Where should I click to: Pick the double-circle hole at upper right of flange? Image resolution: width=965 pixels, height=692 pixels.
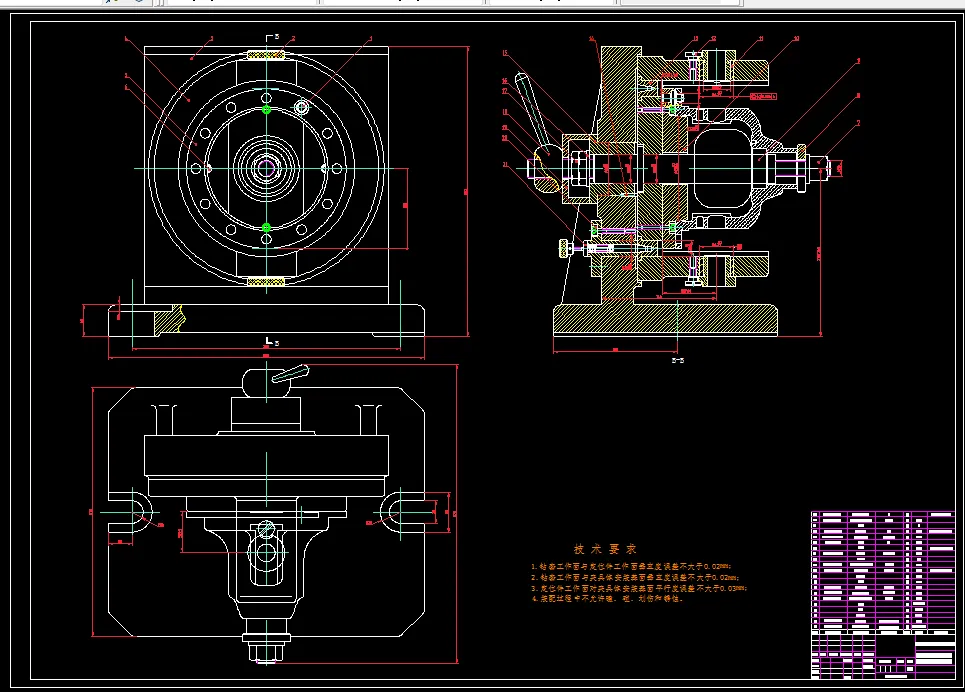(x=301, y=107)
